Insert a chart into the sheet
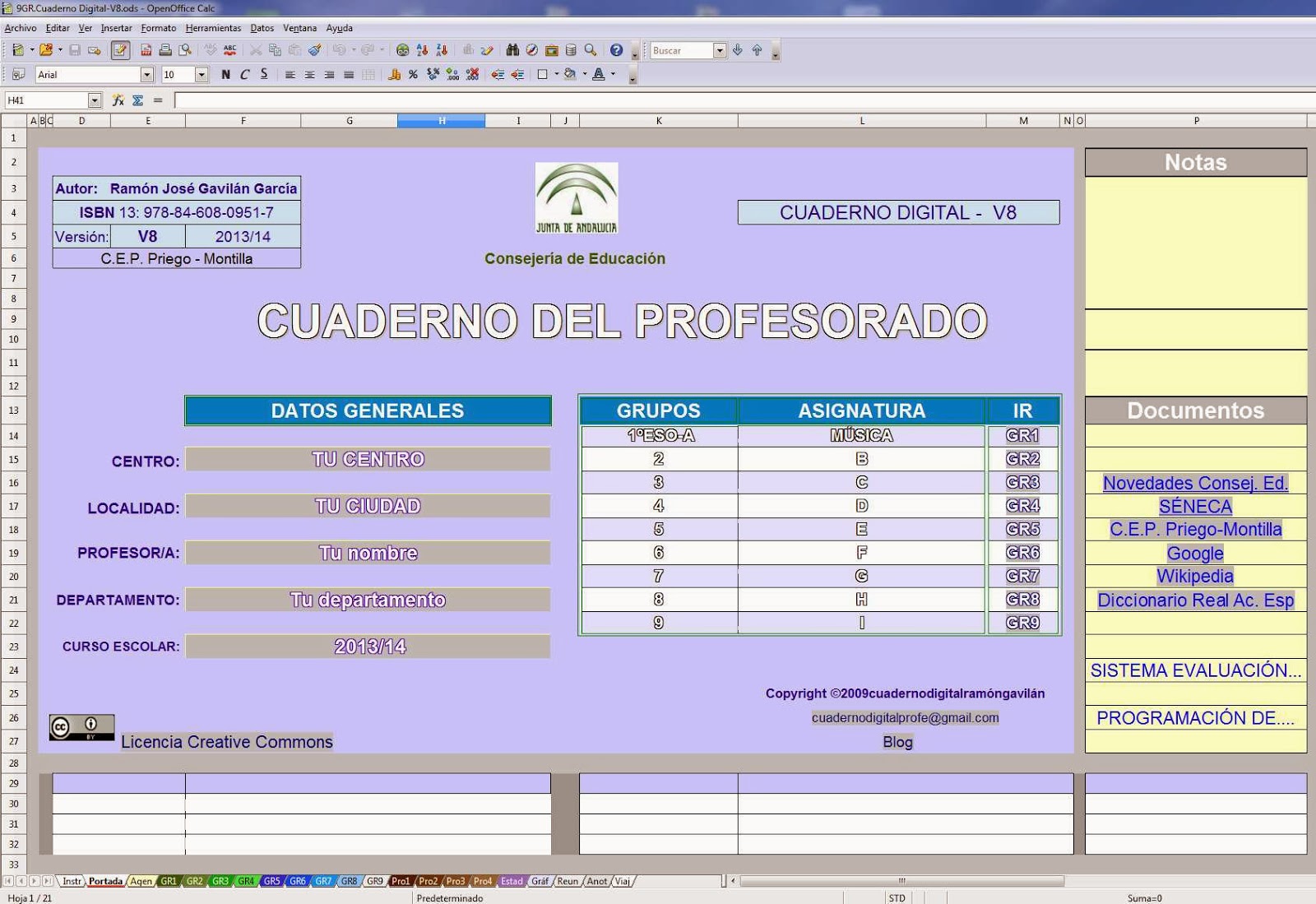Image resolution: width=1316 pixels, height=904 pixels. point(468,50)
